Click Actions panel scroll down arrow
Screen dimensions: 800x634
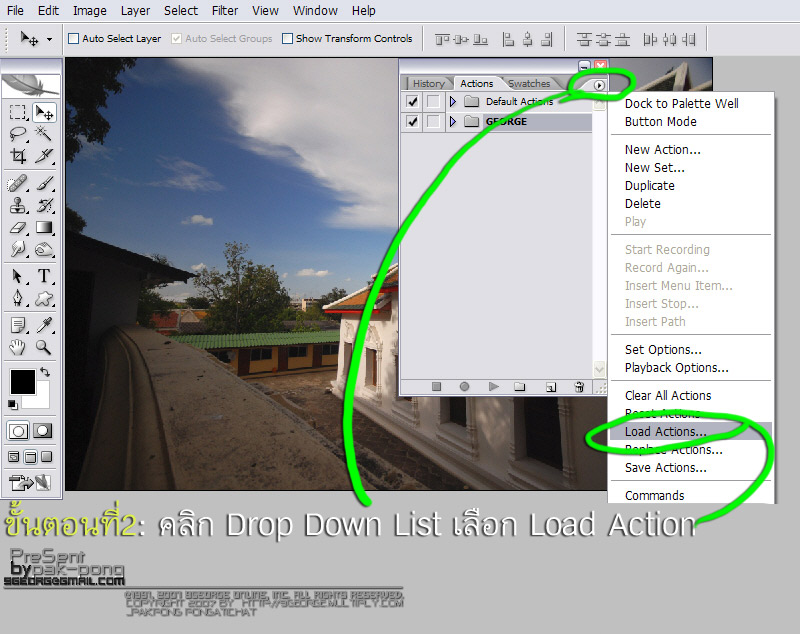click(x=599, y=368)
